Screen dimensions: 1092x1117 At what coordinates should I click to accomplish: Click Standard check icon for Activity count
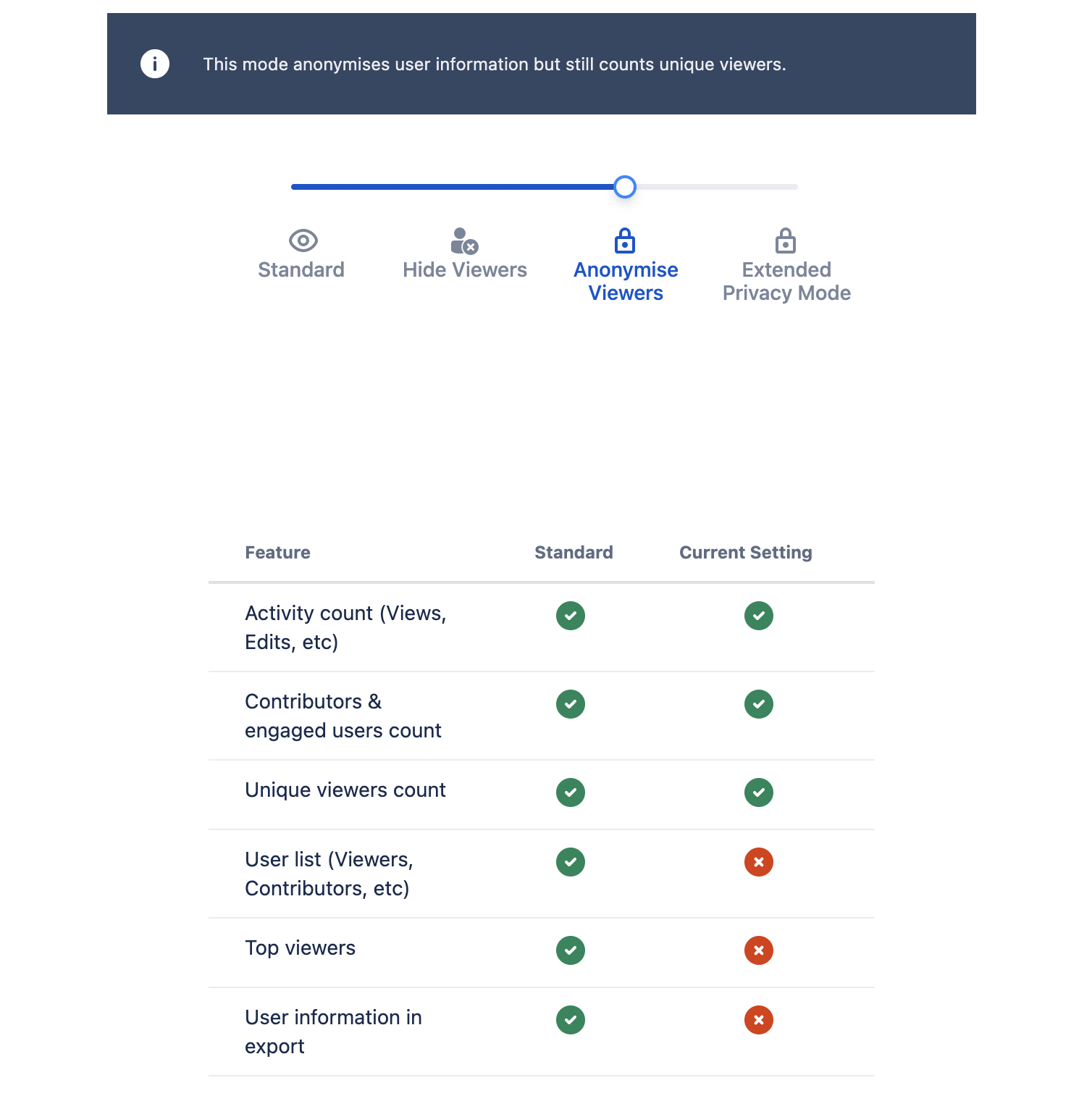[x=571, y=616]
